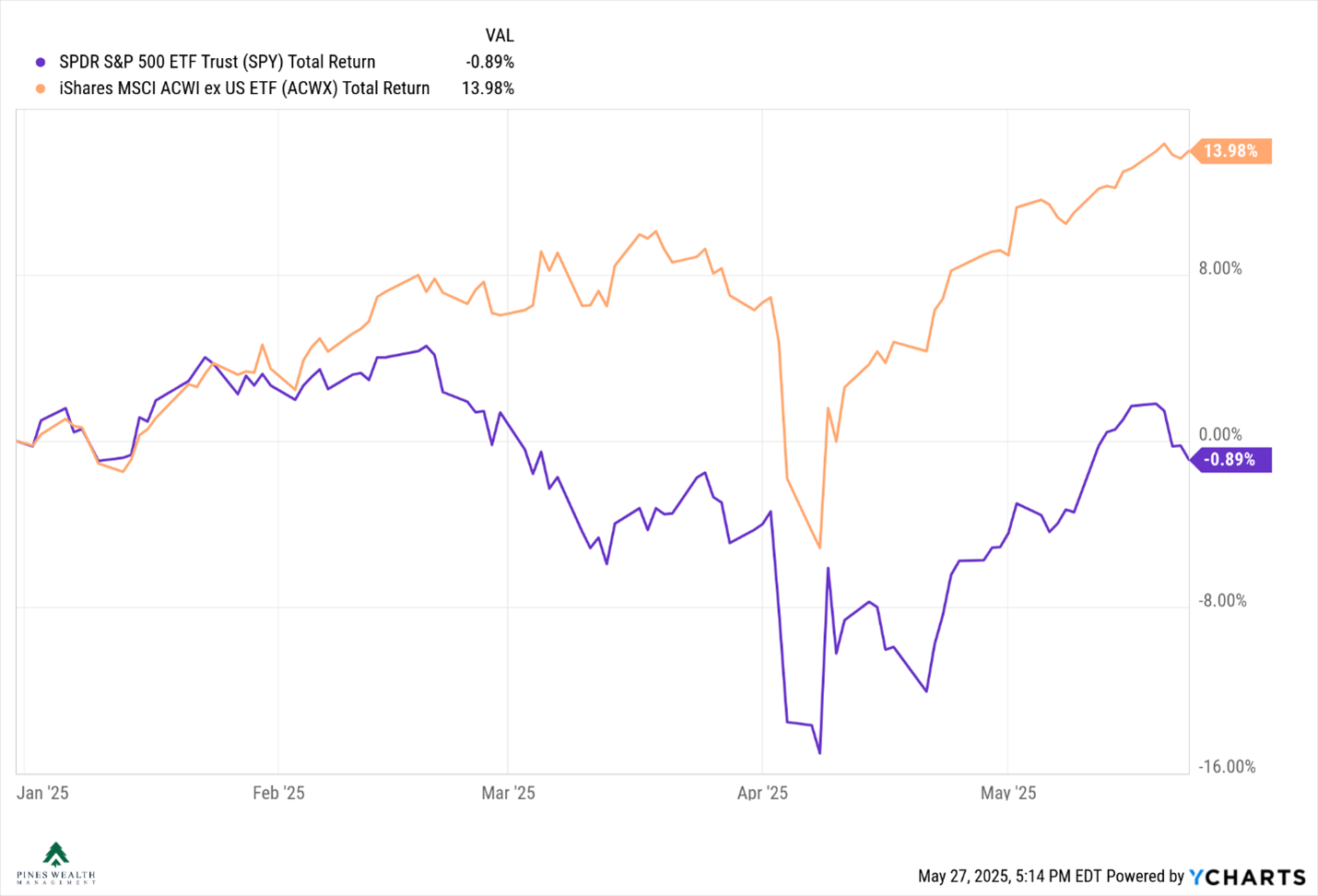This screenshot has width=1318, height=896.
Task: Click the orange 13.98% end-of-line flag
Action: 1231,150
